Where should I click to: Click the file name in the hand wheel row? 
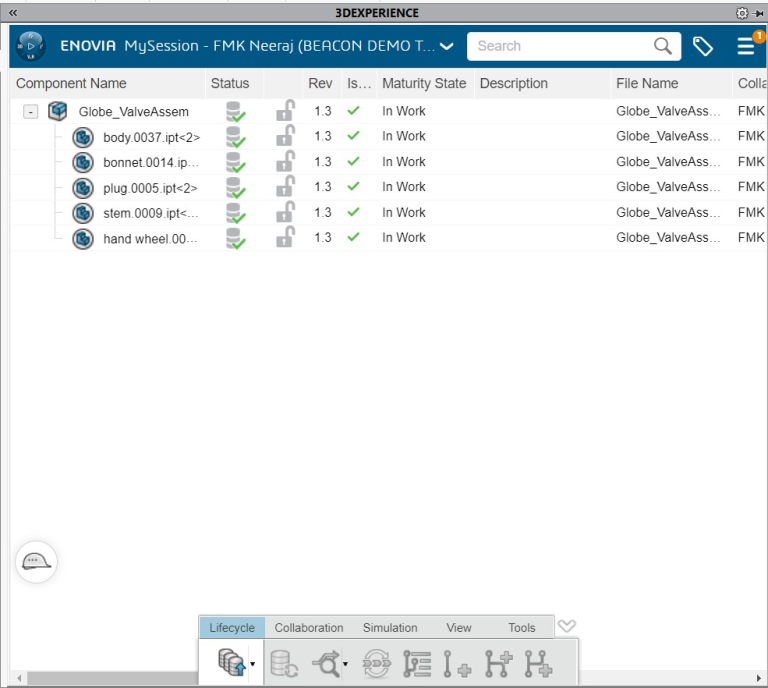[x=668, y=237]
